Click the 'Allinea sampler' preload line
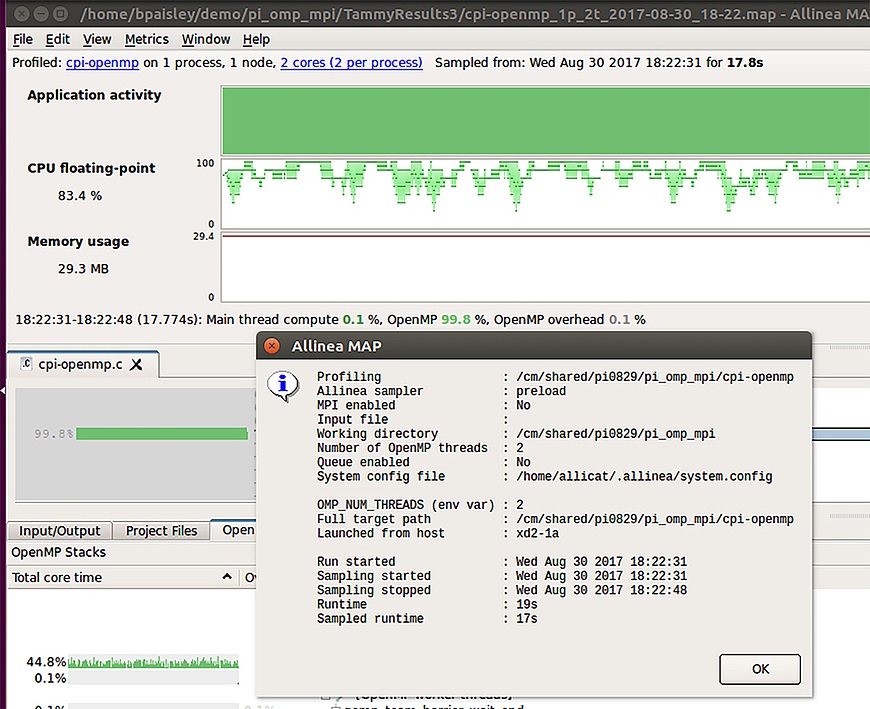The image size is (870, 709). click(x=442, y=391)
